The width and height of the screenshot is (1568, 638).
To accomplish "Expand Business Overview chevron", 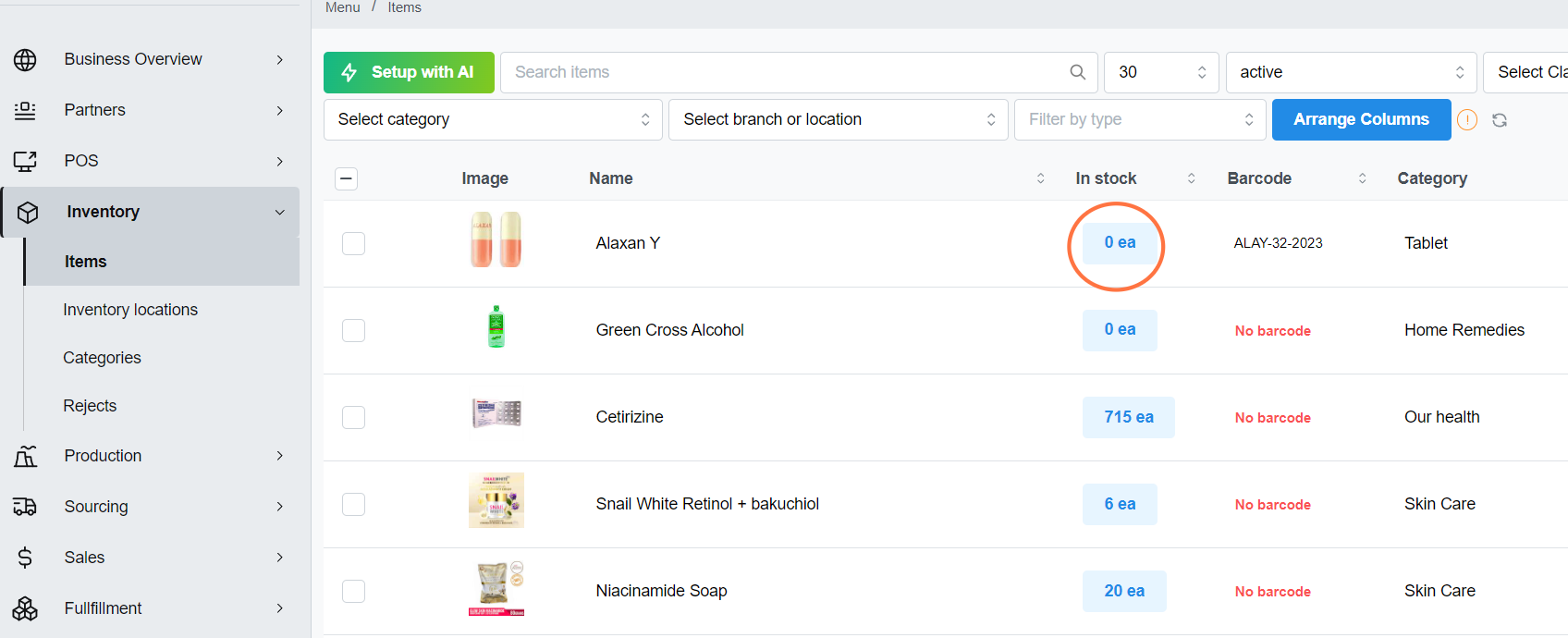I will (x=279, y=59).
